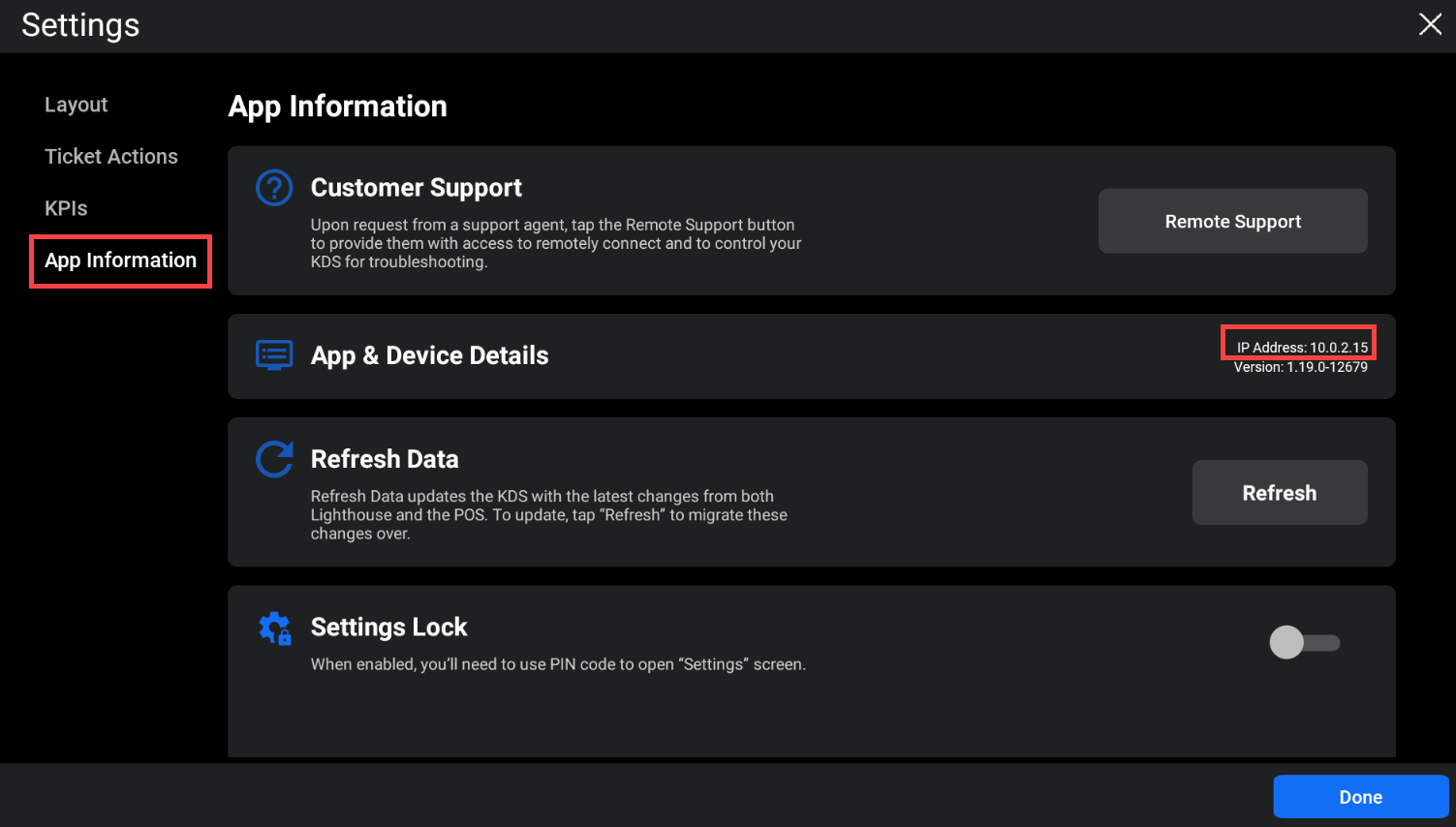Click the Settings Lock heading

tap(388, 628)
